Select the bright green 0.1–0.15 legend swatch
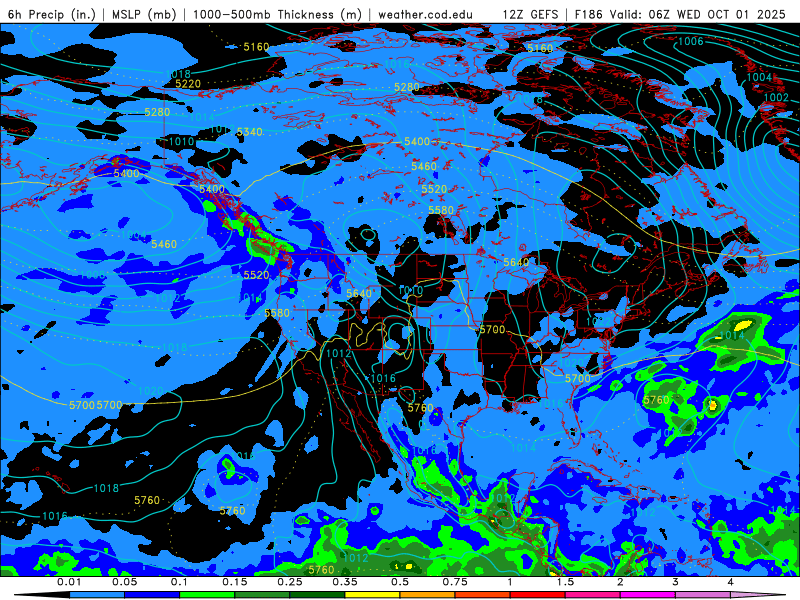 click(x=207, y=595)
